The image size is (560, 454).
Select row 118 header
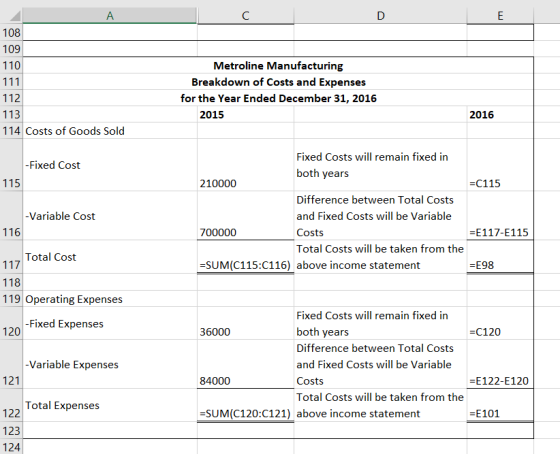(x=11, y=283)
